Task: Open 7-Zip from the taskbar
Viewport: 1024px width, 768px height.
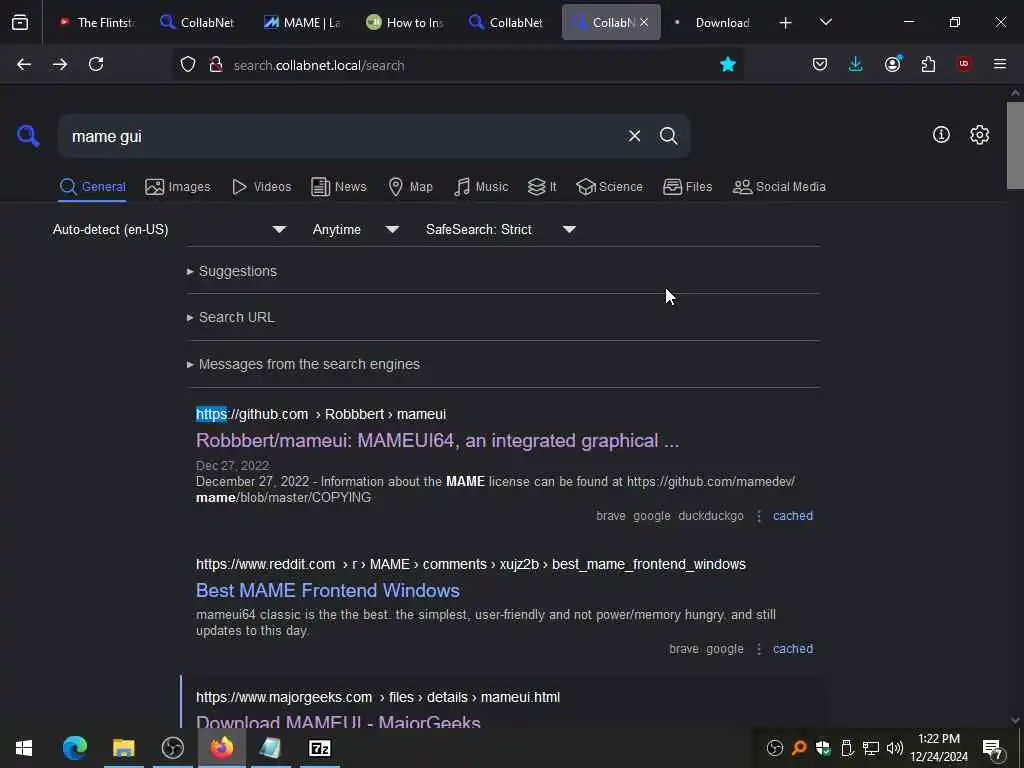Action: click(319, 748)
